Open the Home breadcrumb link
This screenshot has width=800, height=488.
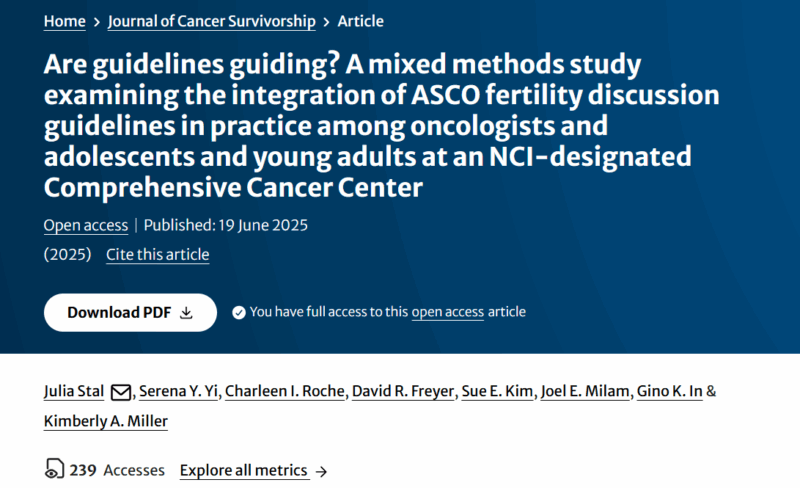[65, 21]
